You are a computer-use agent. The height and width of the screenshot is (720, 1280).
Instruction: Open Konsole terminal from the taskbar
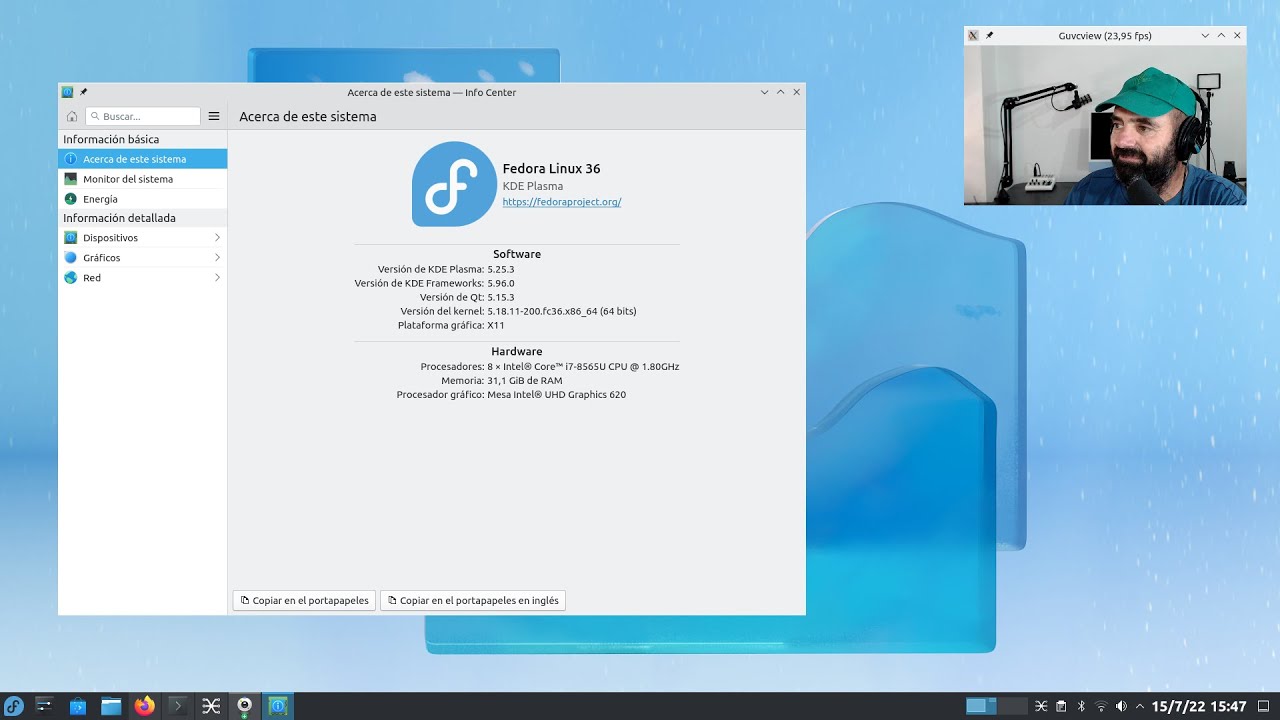tap(178, 706)
